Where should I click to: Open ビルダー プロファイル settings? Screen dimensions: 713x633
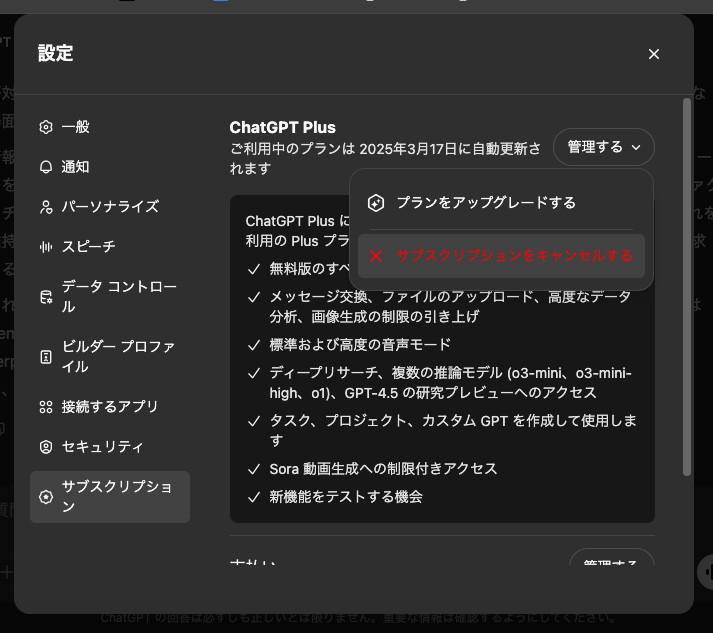(110, 357)
